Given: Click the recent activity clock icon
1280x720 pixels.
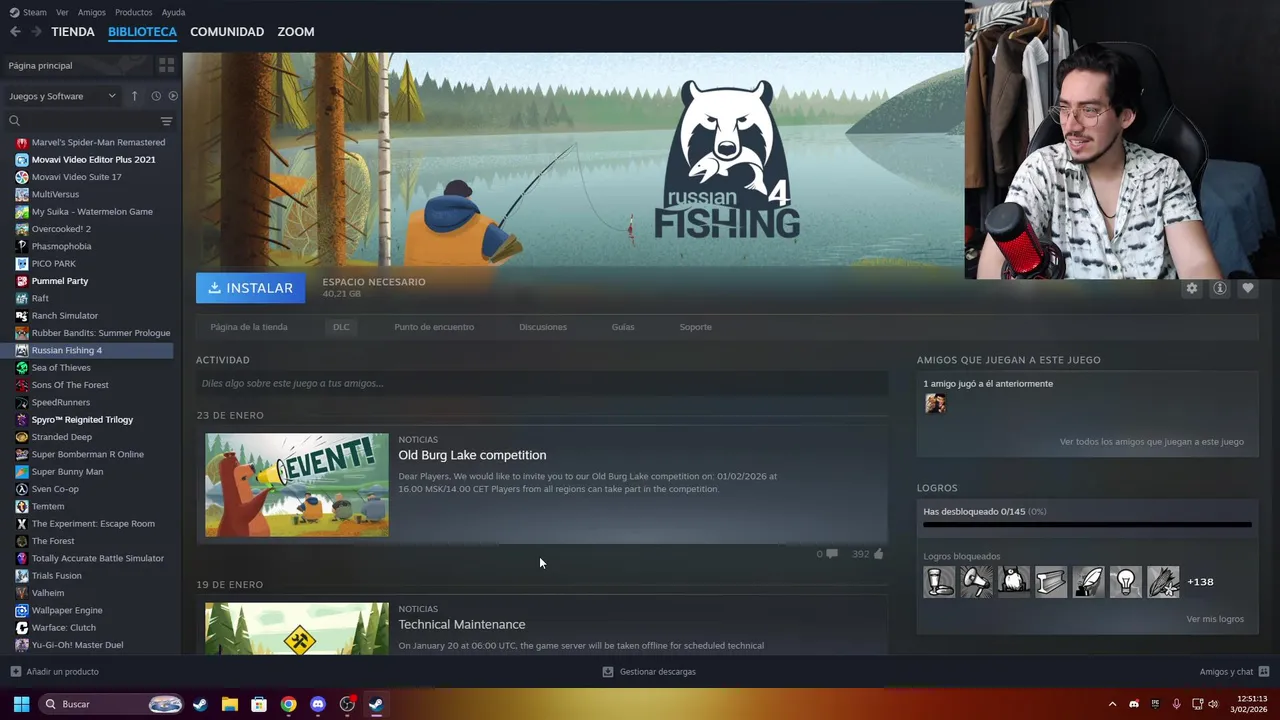Looking at the screenshot, I should [x=156, y=96].
